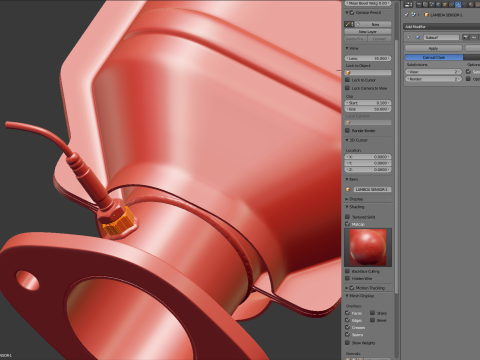
Task: Toggle the first Subsurf Options checkbox
Action: pos(468,72)
